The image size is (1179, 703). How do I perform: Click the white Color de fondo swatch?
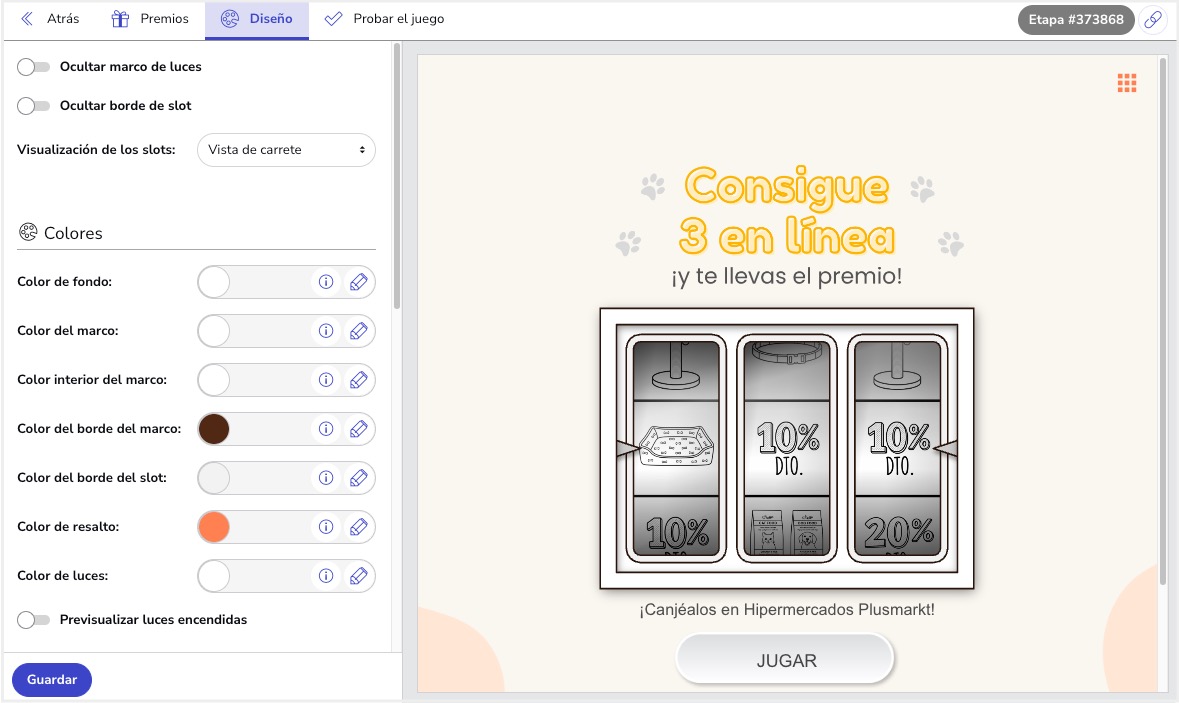pyautogui.click(x=214, y=282)
